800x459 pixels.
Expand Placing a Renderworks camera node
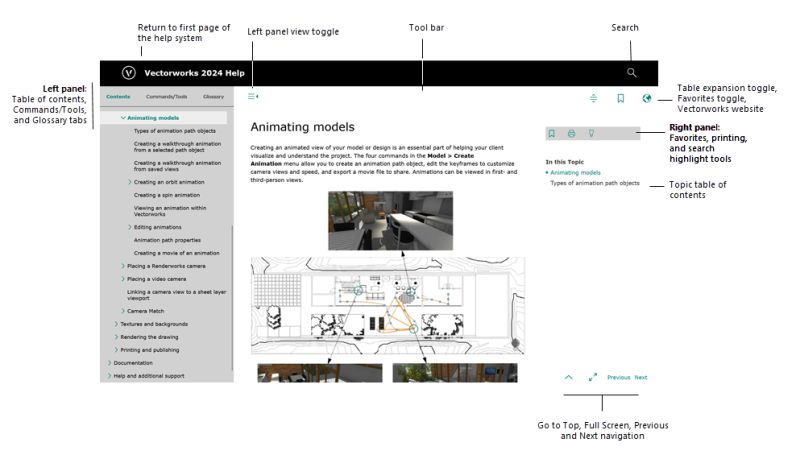click(123, 266)
